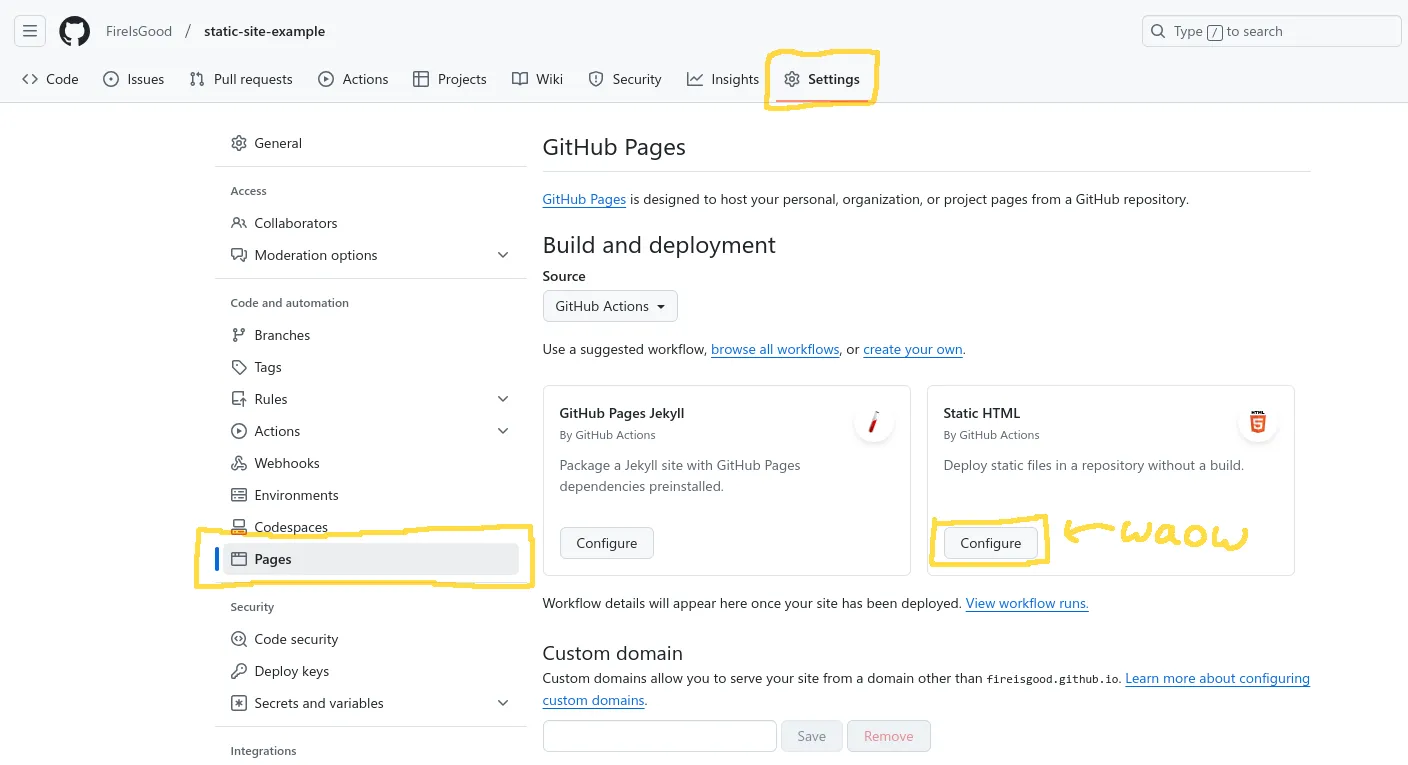Open the GitHub Actions source dropdown
1408x765 pixels.
(x=610, y=306)
